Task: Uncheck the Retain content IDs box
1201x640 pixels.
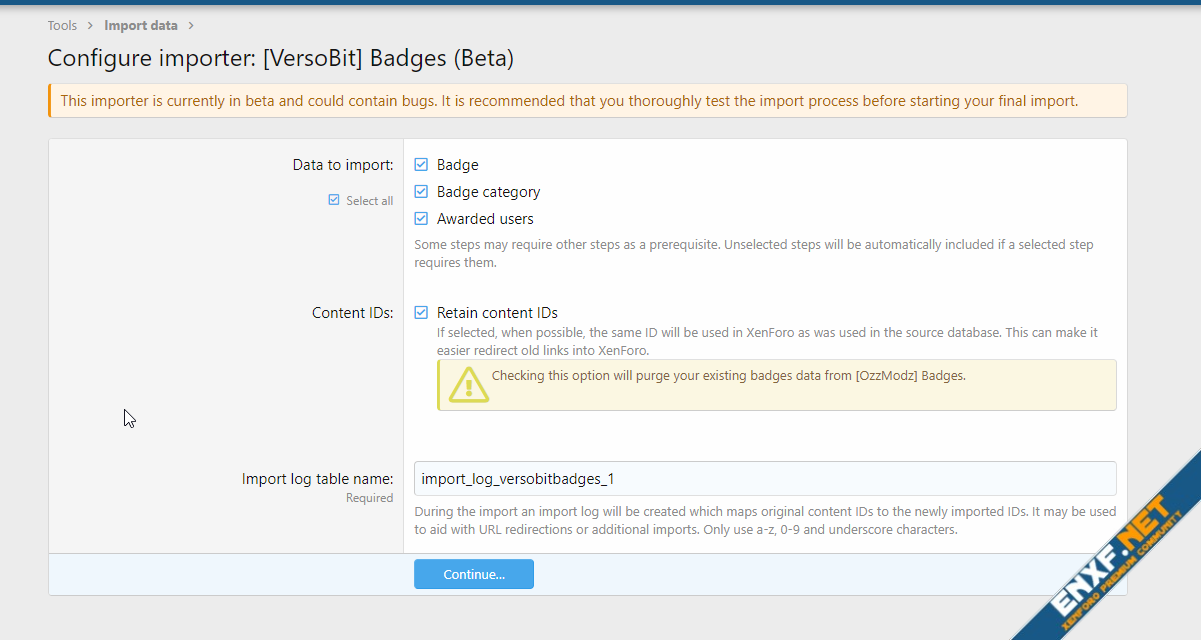Action: (x=421, y=313)
